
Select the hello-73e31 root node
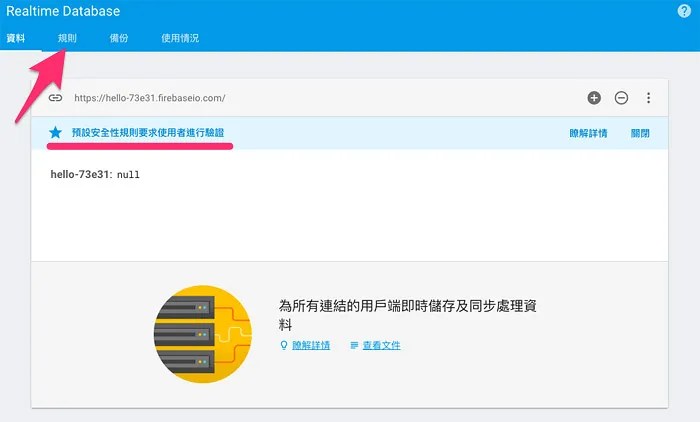coord(79,174)
